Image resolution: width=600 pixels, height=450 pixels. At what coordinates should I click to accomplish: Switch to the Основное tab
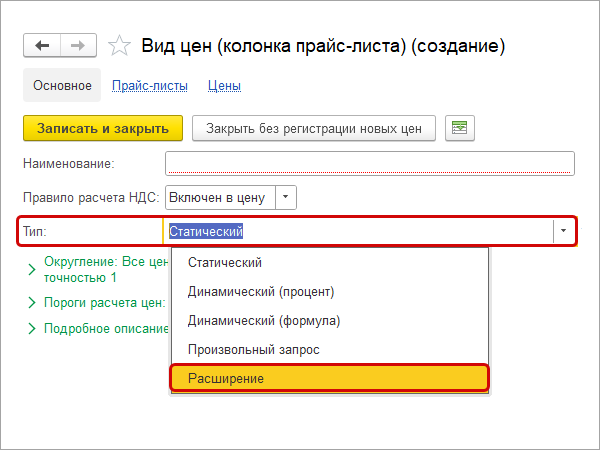pyautogui.click(x=62, y=86)
